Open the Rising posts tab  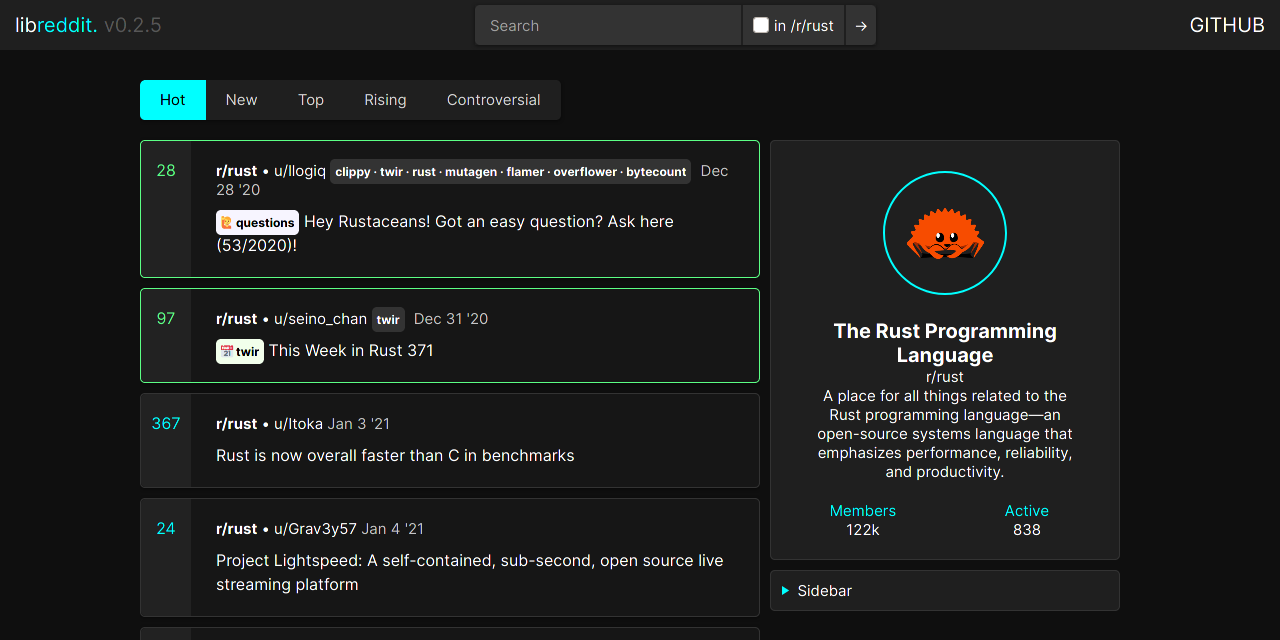pyautogui.click(x=385, y=100)
